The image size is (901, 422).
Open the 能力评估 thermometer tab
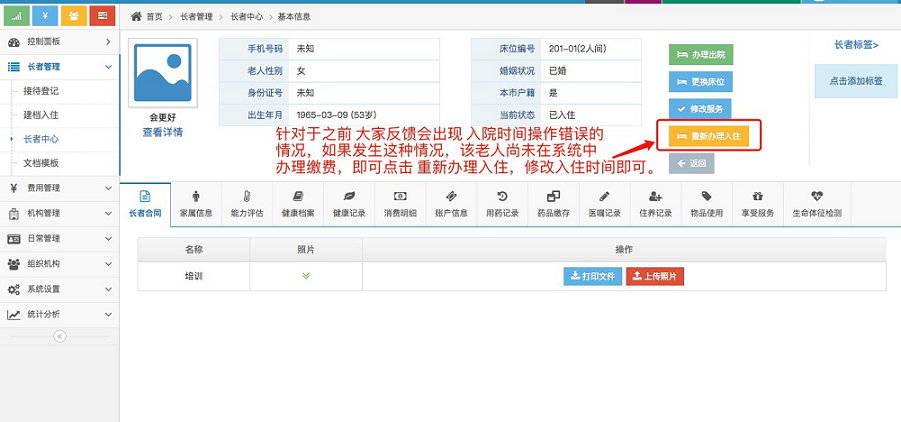[x=246, y=203]
